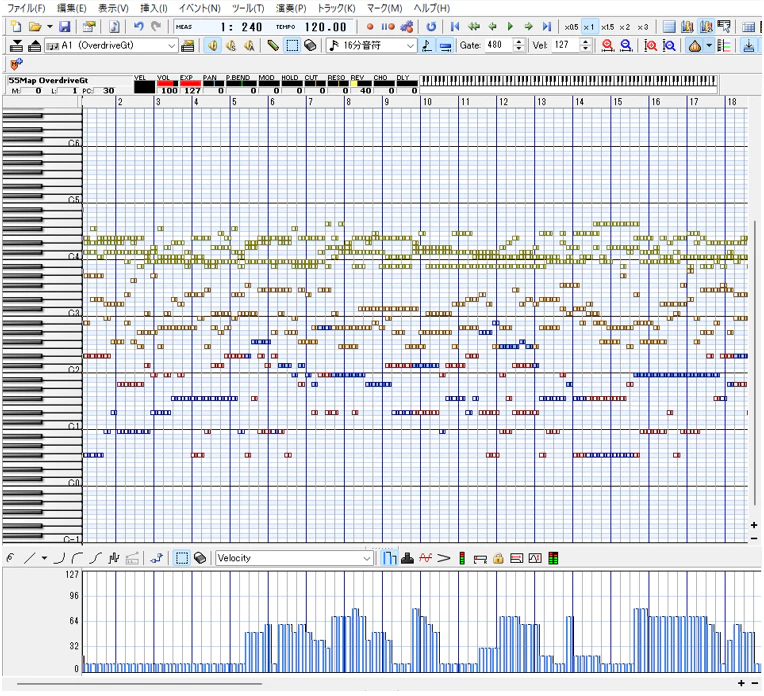Image resolution: width=764 pixels, height=696 pixels.
Task: Click the open folder icon
Action: point(35,27)
